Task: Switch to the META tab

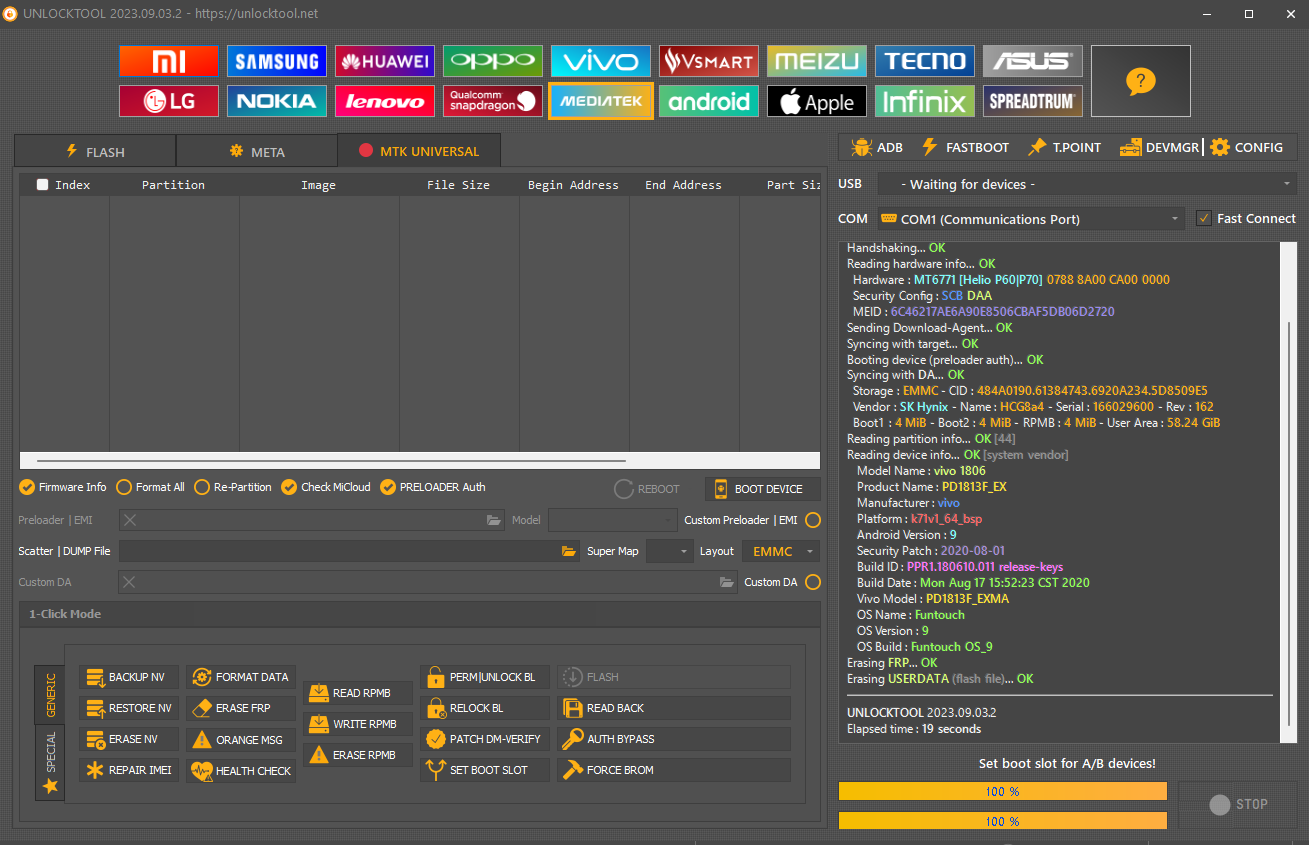Action: [257, 151]
